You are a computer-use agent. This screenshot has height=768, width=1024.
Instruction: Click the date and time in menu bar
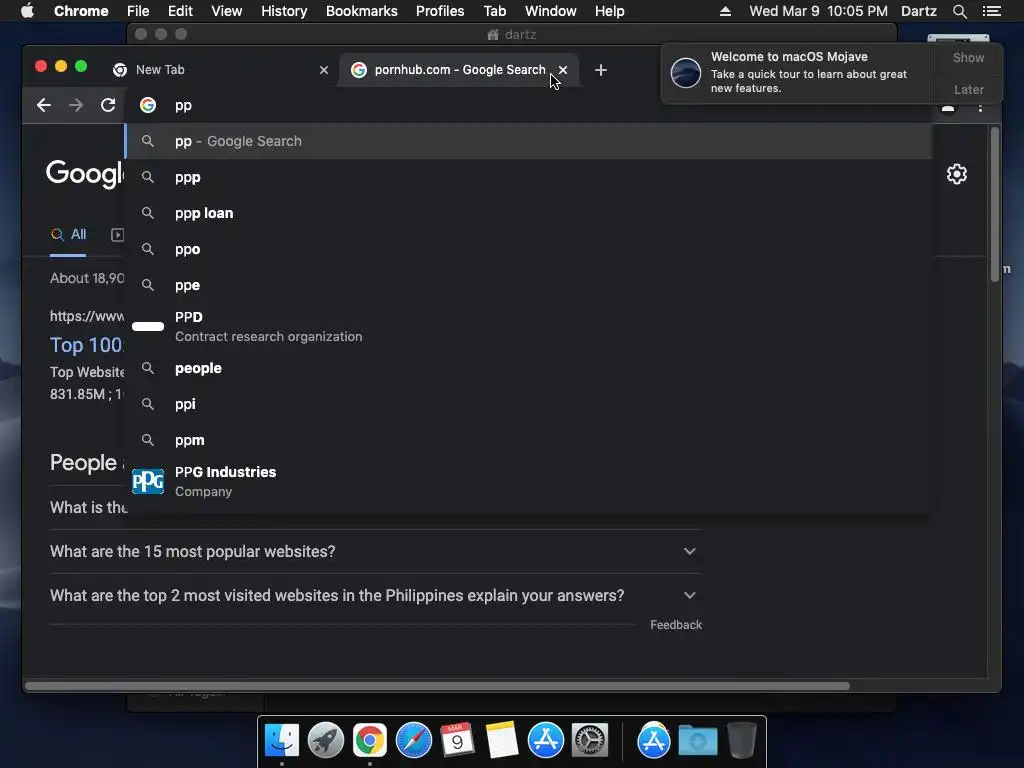(x=818, y=11)
